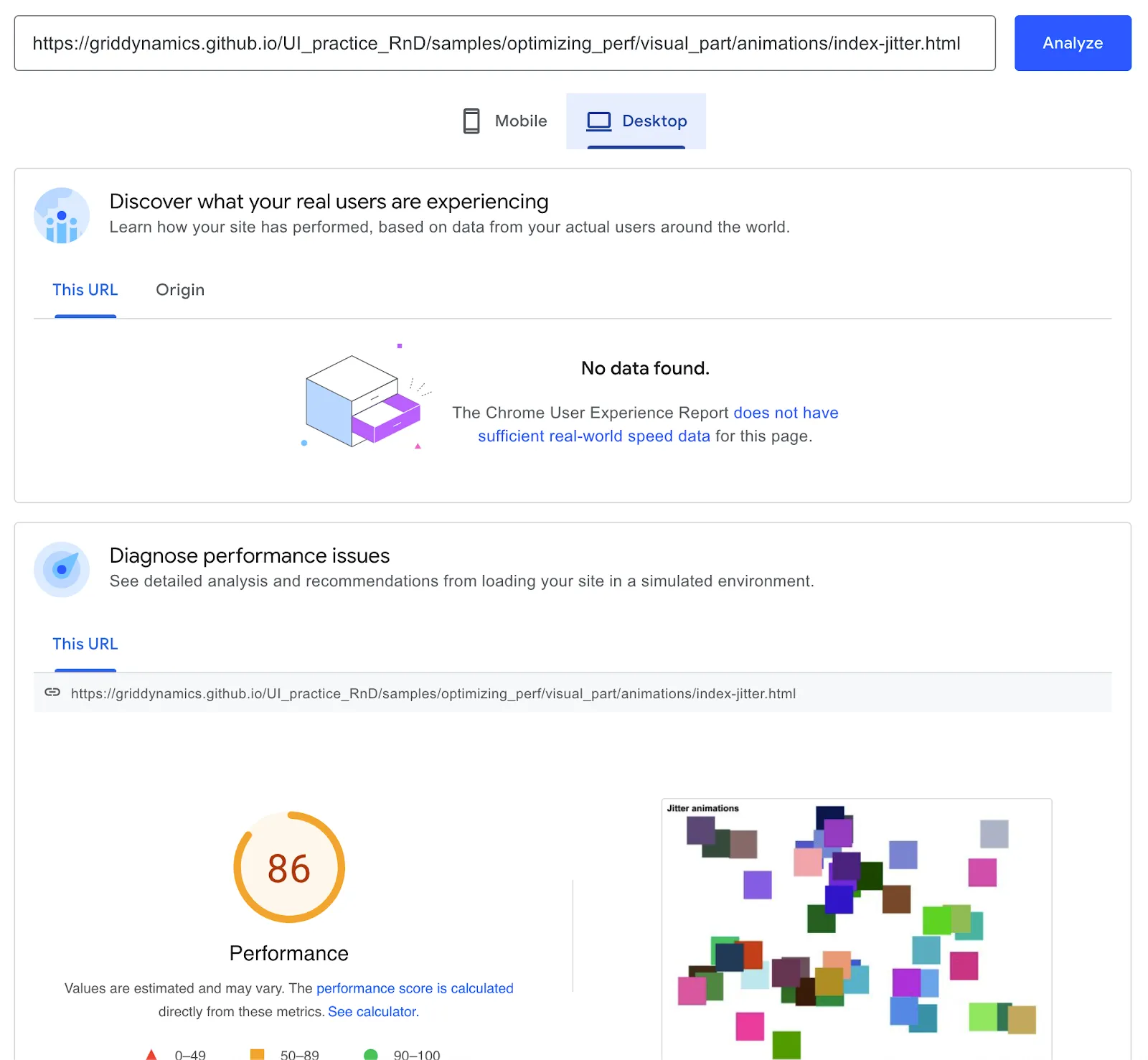Screen dimensions: 1148x1060
Task: Click the real users bar-chart icon
Action: pyautogui.click(x=61, y=215)
